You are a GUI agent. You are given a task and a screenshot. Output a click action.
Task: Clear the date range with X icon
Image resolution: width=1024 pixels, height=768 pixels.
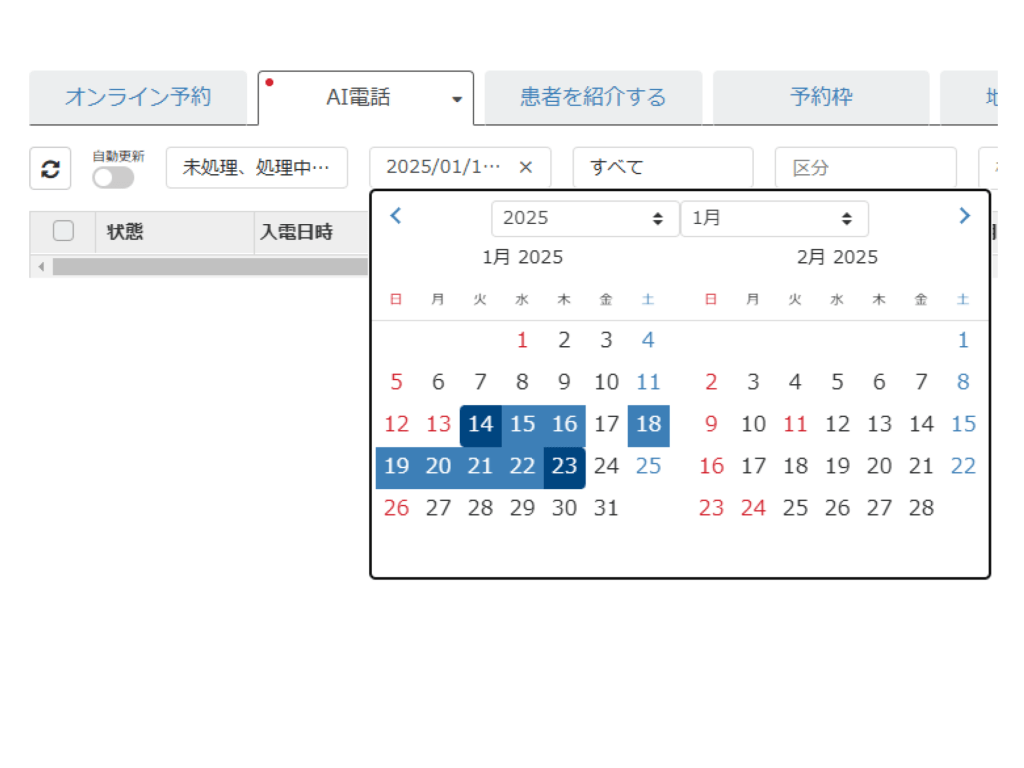pos(526,167)
